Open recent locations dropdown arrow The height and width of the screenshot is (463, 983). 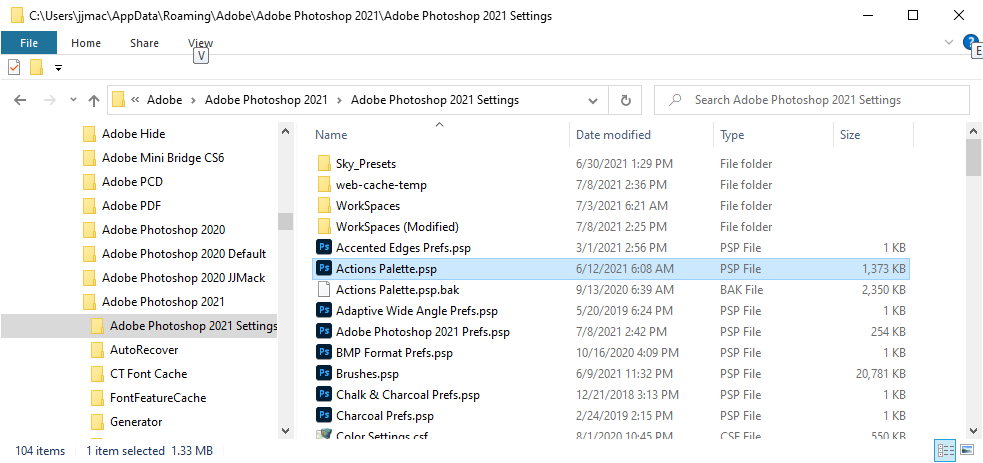[73, 100]
